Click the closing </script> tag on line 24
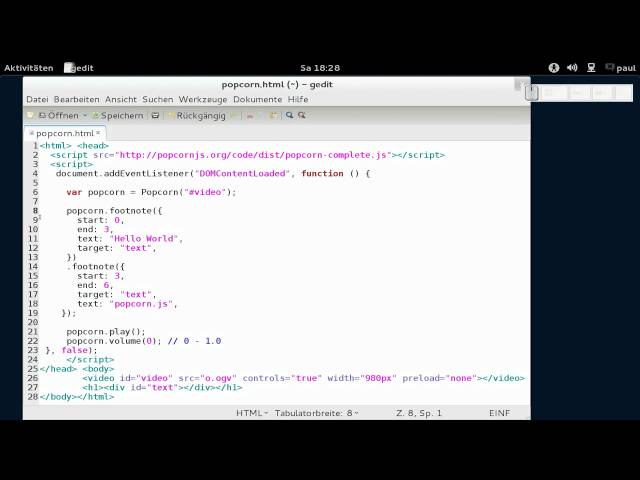Image resolution: width=640 pixels, height=480 pixels. (90, 360)
